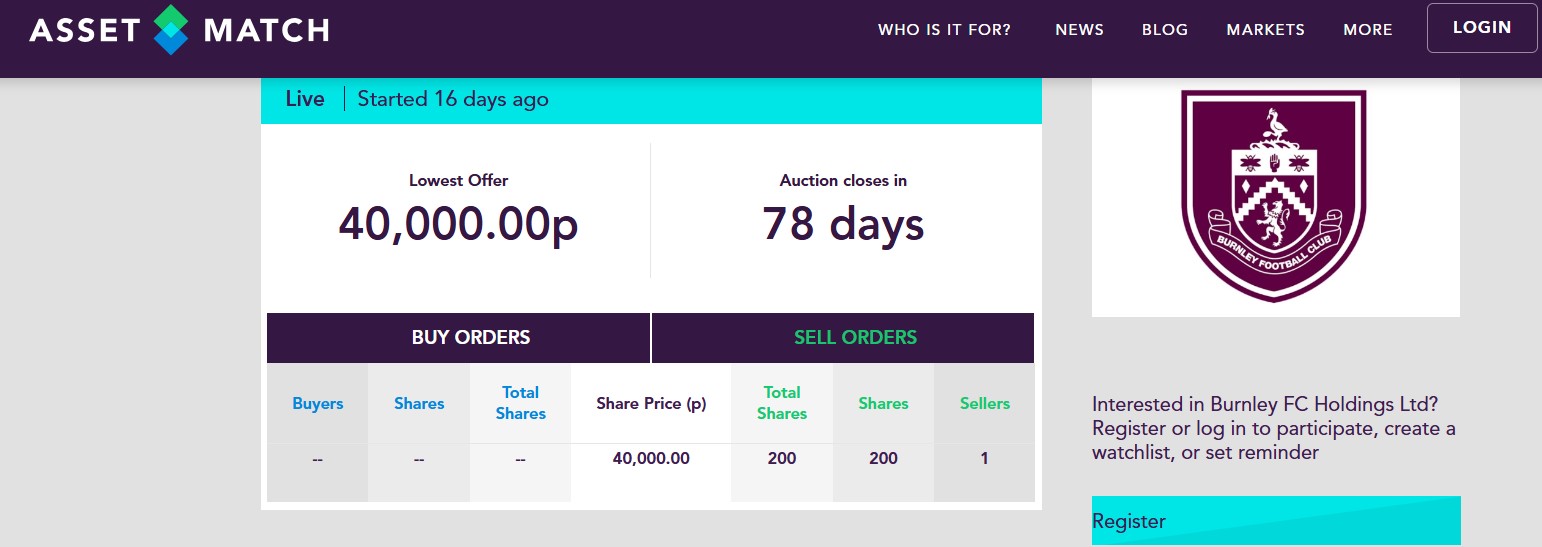Click the Buyers column header
Screen dimensions: 1542x547
click(x=317, y=404)
